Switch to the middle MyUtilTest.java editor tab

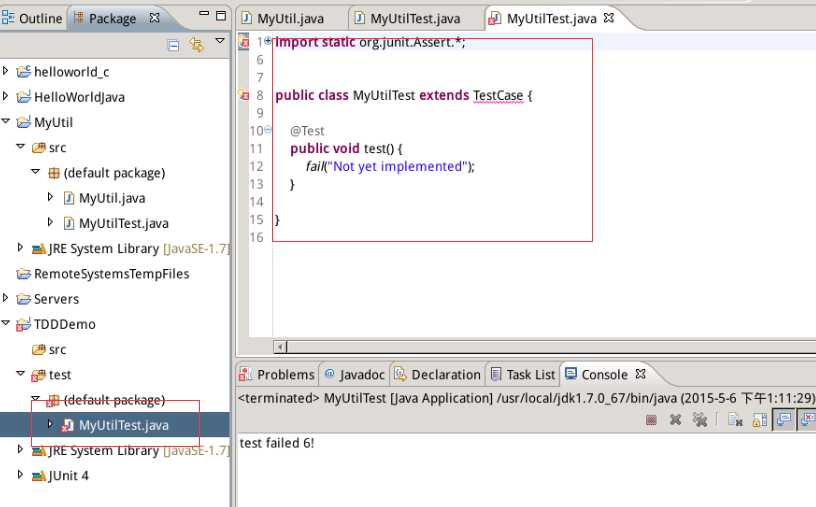407,19
